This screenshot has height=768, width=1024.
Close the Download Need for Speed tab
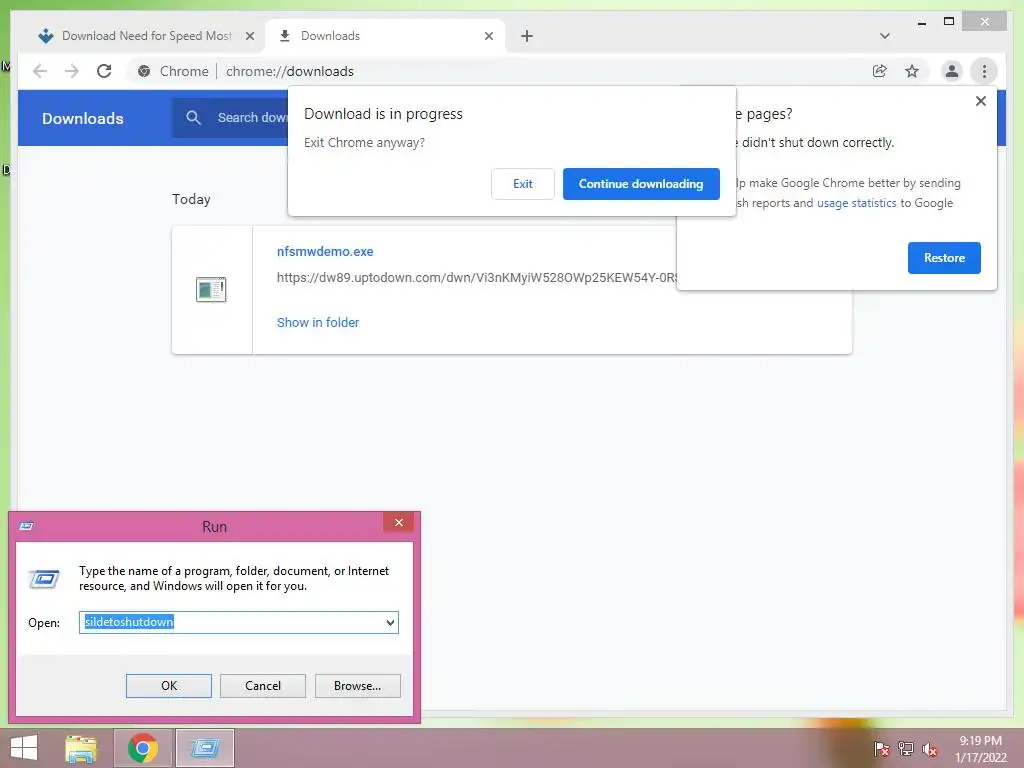click(249, 36)
